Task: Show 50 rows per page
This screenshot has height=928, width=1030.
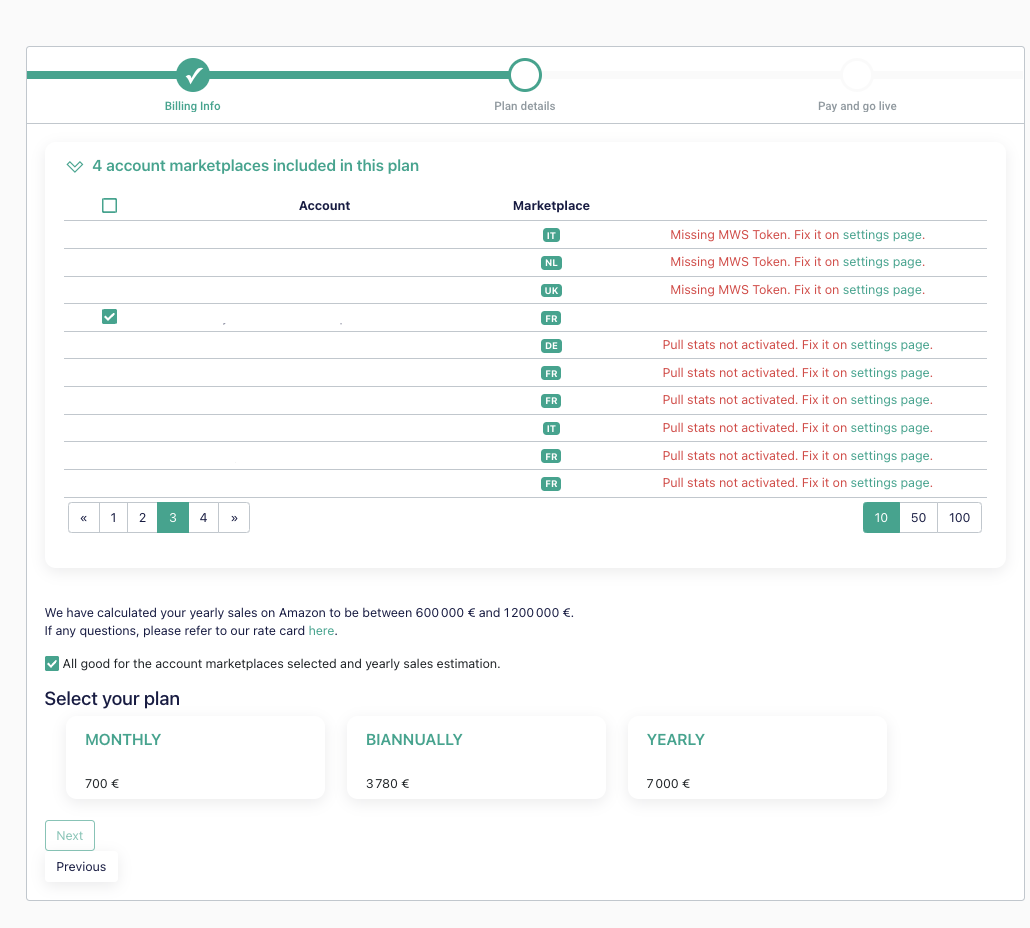Action: click(918, 518)
